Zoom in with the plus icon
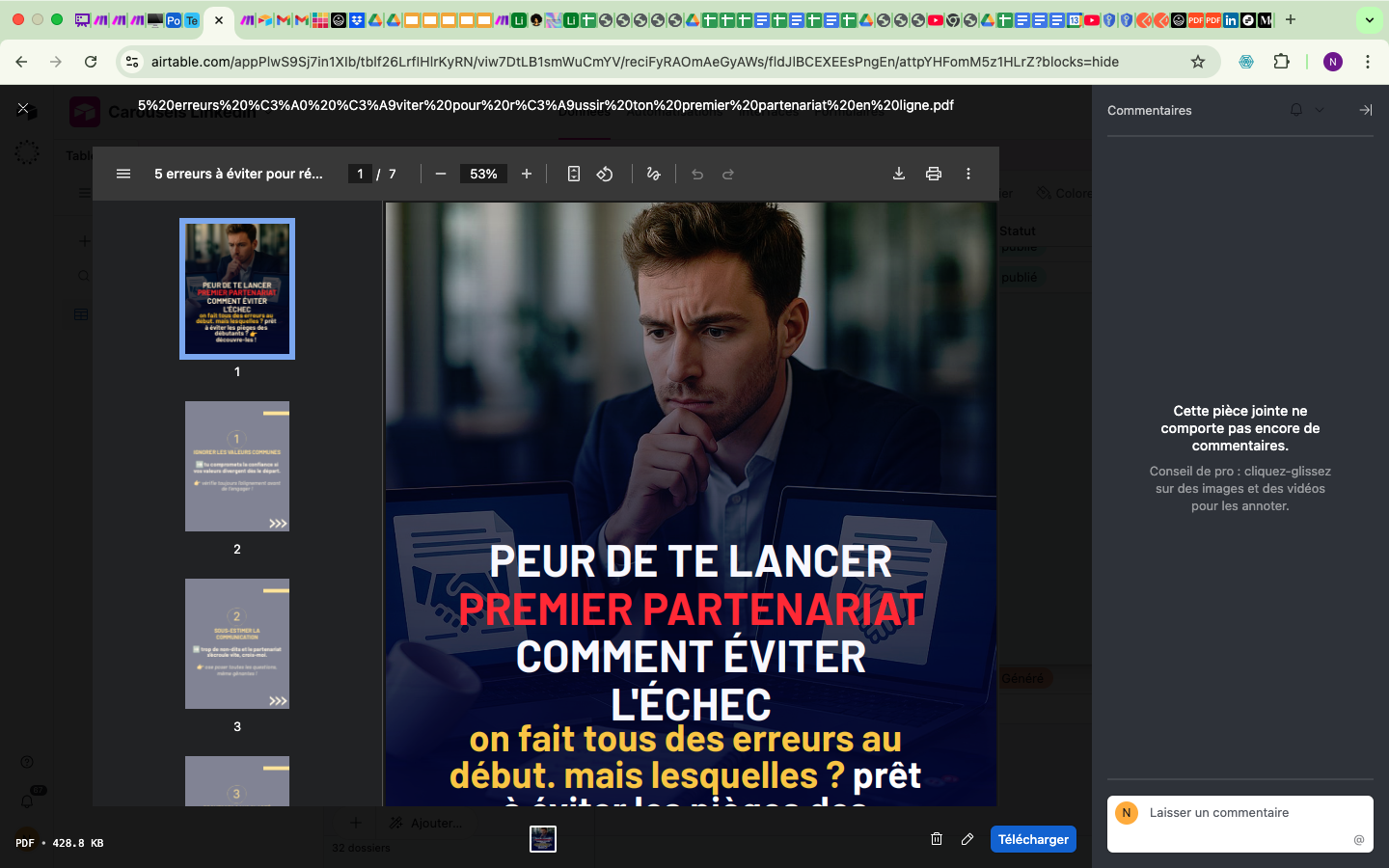 pos(527,174)
